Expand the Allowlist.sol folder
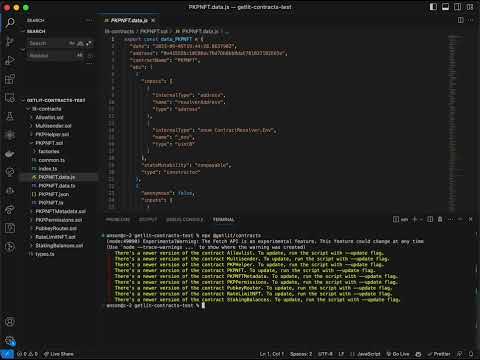Image resolution: width=480 pixels, height=360 pixels. 49,117
